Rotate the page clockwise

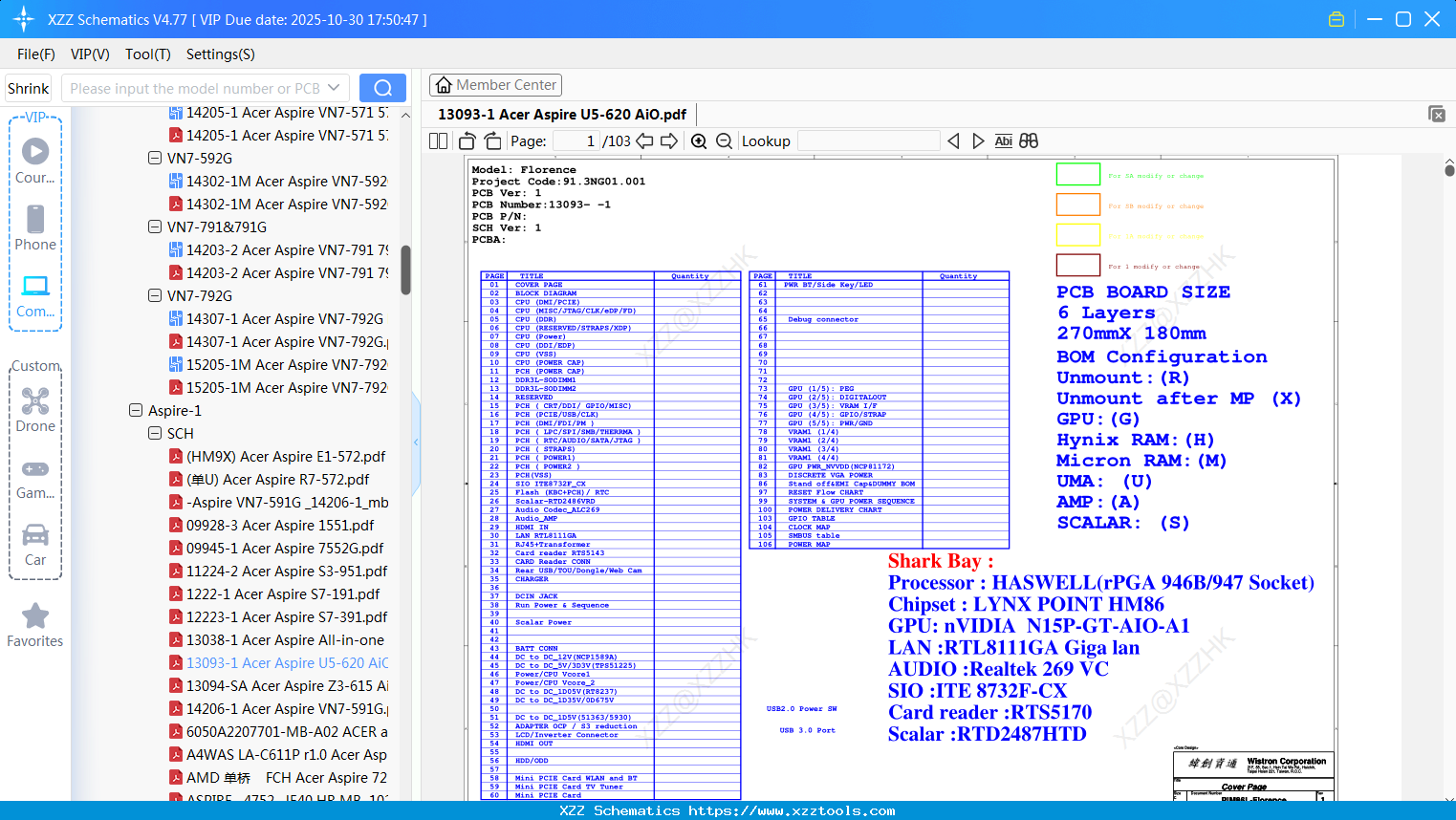[x=492, y=141]
